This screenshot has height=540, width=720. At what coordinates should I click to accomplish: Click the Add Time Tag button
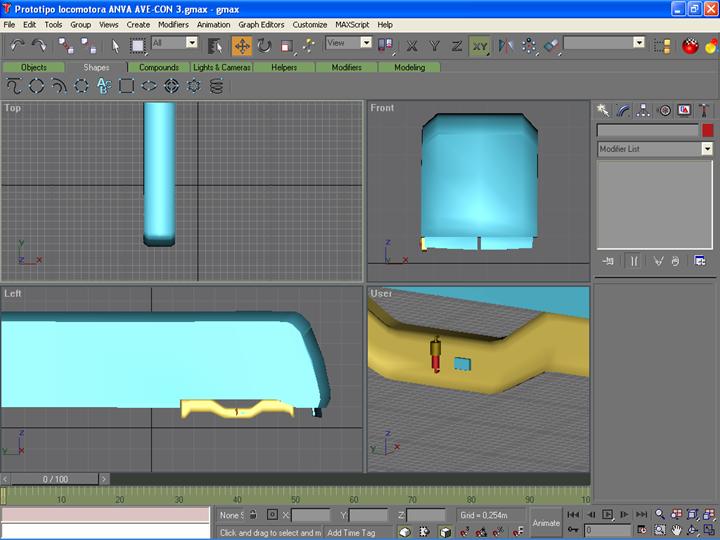click(351, 532)
